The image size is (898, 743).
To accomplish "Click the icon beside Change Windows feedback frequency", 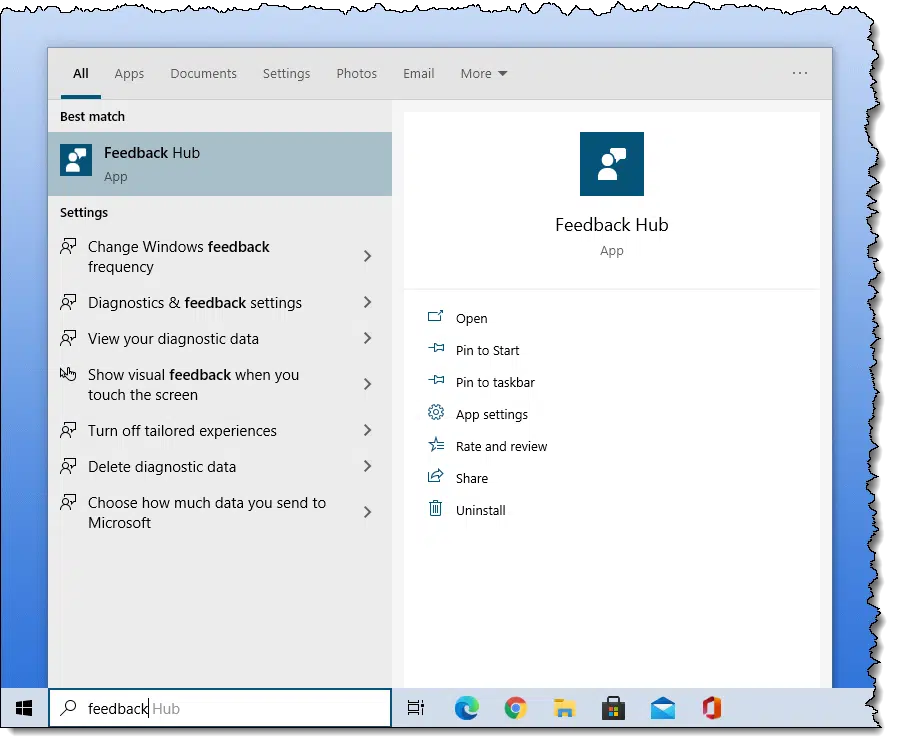I will coord(68,246).
